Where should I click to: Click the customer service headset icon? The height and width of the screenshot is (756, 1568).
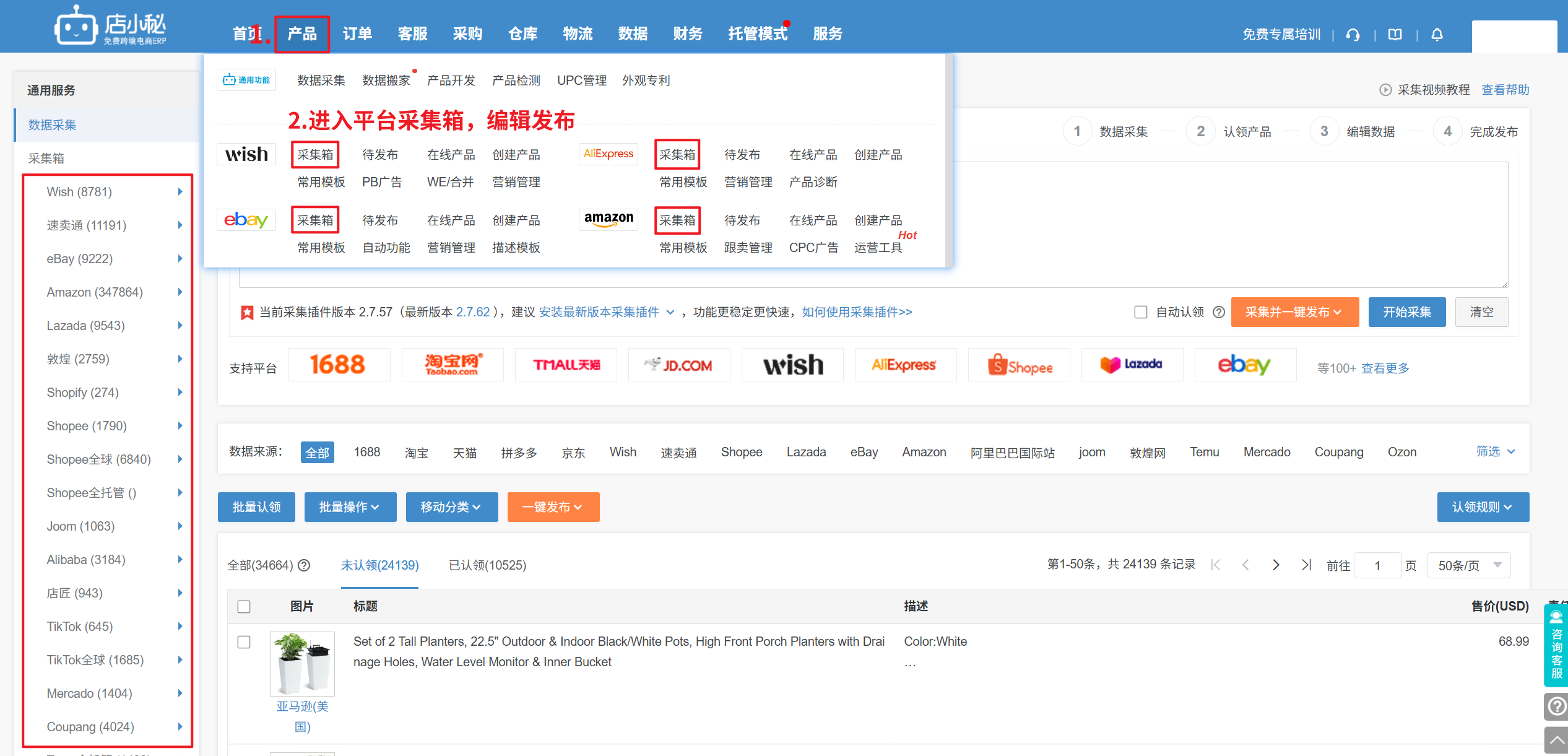tap(1353, 35)
